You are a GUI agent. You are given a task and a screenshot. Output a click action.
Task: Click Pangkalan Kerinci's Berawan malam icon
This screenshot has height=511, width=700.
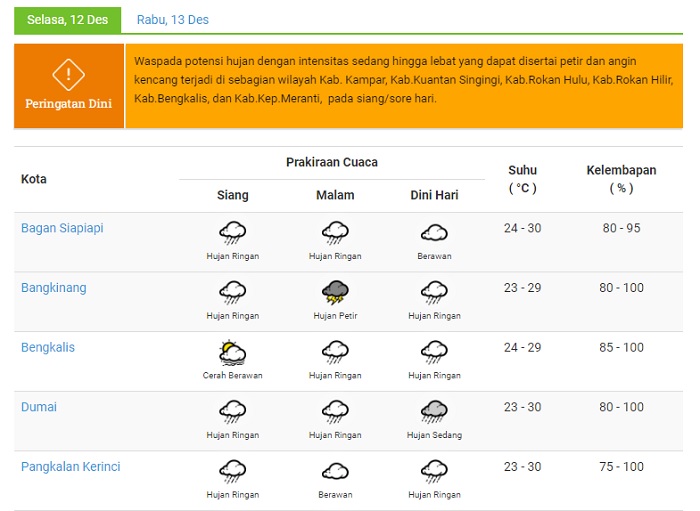[x=335, y=471]
